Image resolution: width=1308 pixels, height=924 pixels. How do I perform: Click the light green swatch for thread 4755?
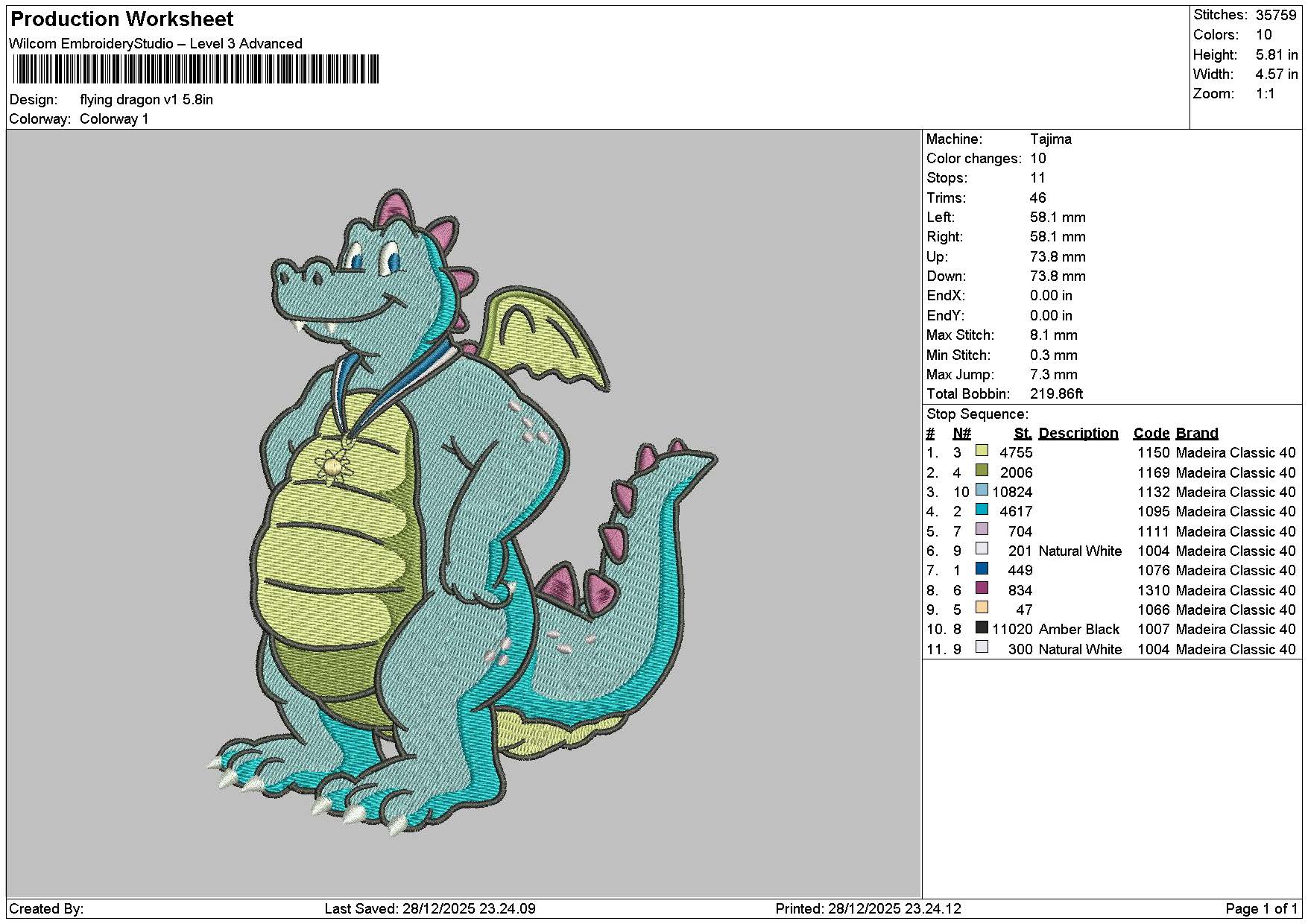[982, 451]
